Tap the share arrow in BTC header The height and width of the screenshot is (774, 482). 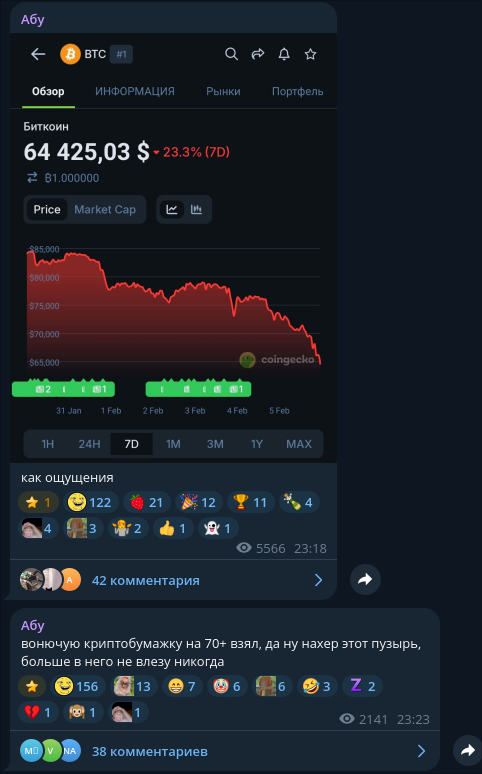258,54
